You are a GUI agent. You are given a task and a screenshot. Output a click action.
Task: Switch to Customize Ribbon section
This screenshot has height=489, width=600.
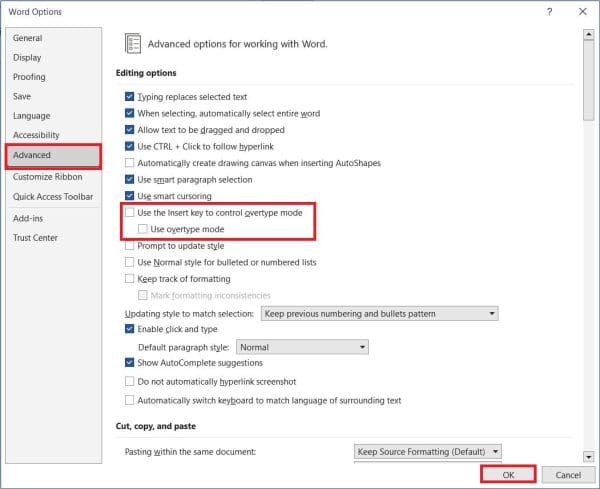click(47, 176)
